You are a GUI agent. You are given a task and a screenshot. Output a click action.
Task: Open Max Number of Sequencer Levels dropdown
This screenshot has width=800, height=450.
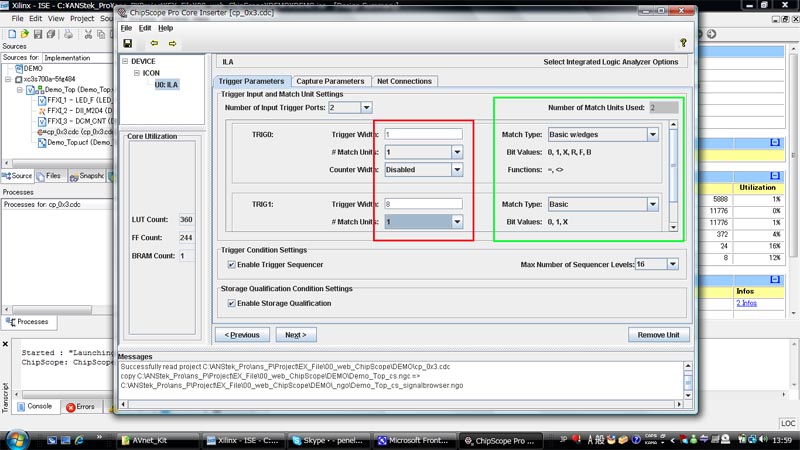673,264
